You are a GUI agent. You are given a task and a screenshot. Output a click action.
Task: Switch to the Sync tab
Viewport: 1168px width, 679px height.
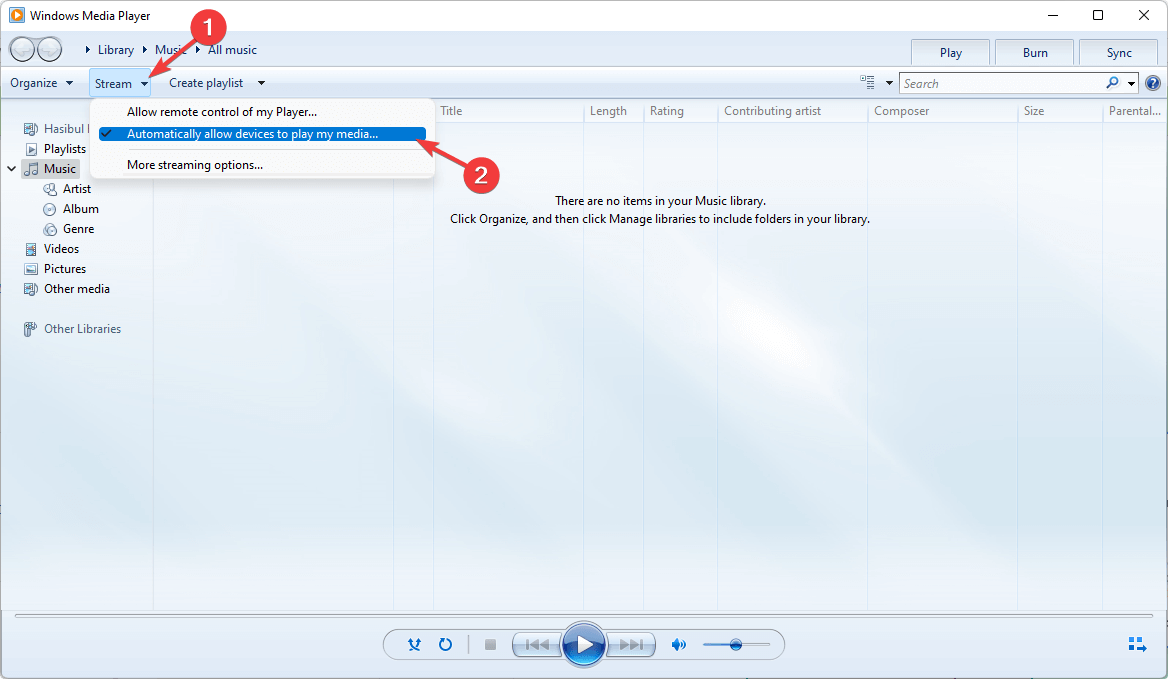pyautogui.click(x=1119, y=53)
